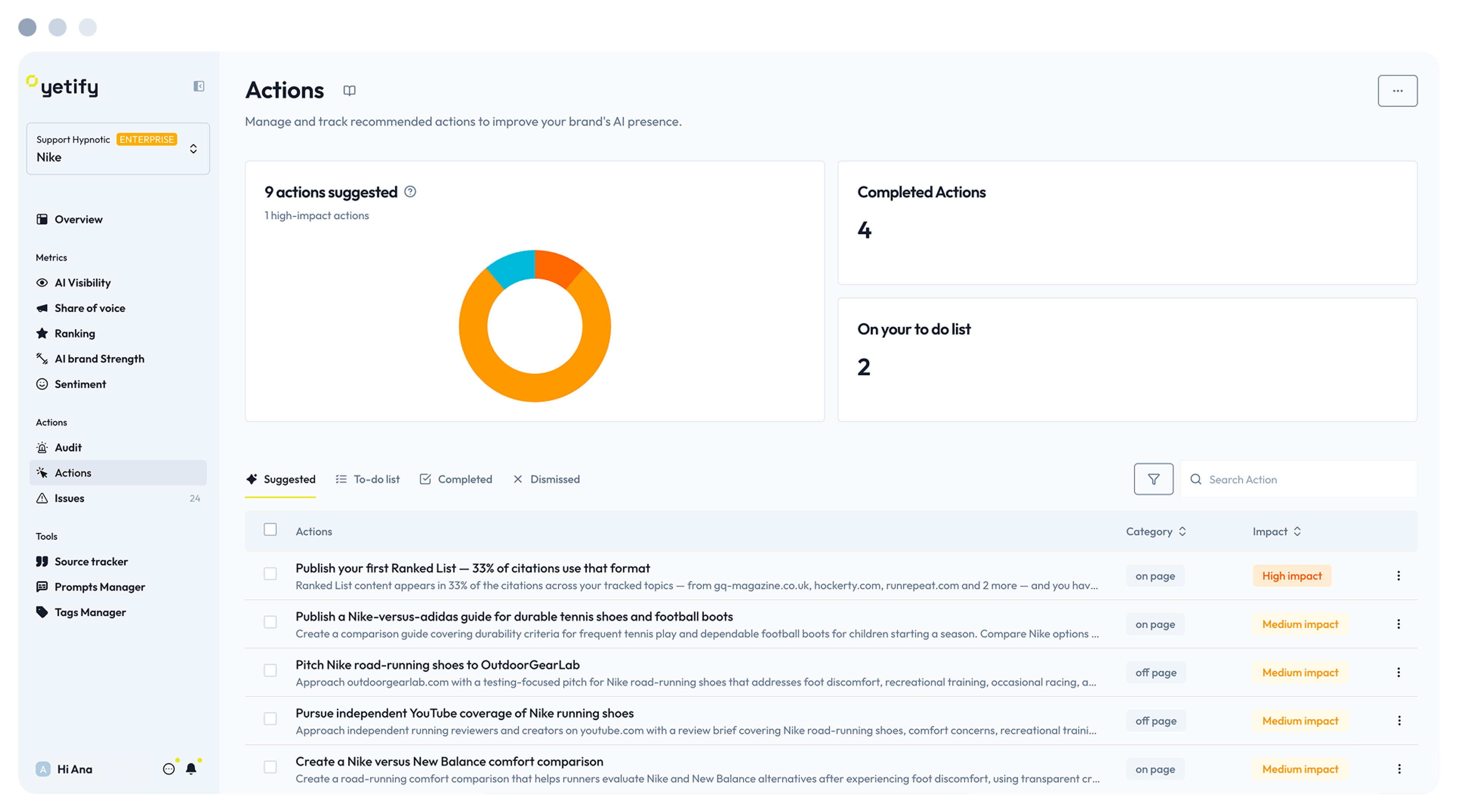Check the Nike-versus-adidas guide row
This screenshot has width=1457, height=812.
point(271,622)
